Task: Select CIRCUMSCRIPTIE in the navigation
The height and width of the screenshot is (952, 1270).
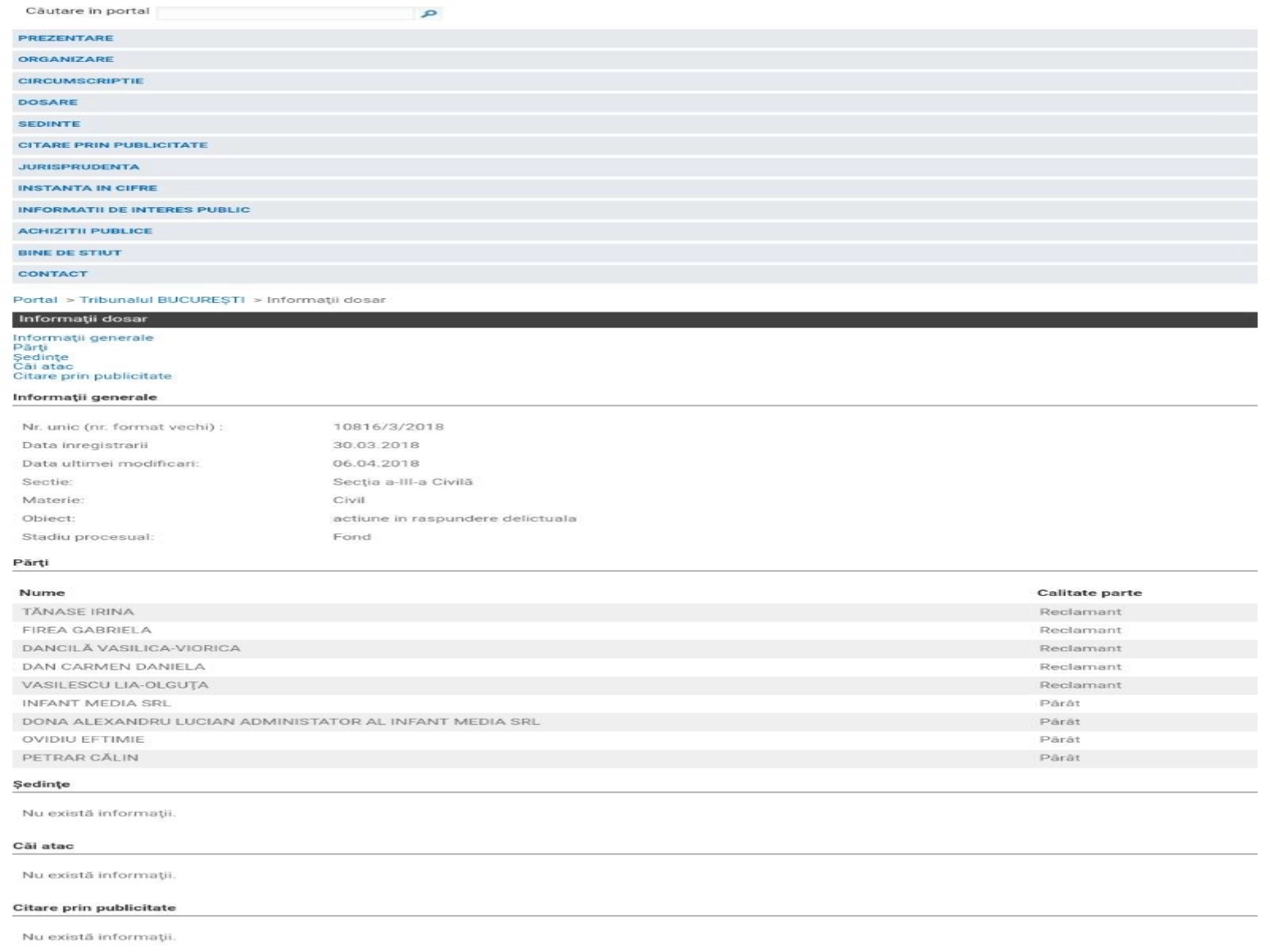Action: [x=81, y=81]
